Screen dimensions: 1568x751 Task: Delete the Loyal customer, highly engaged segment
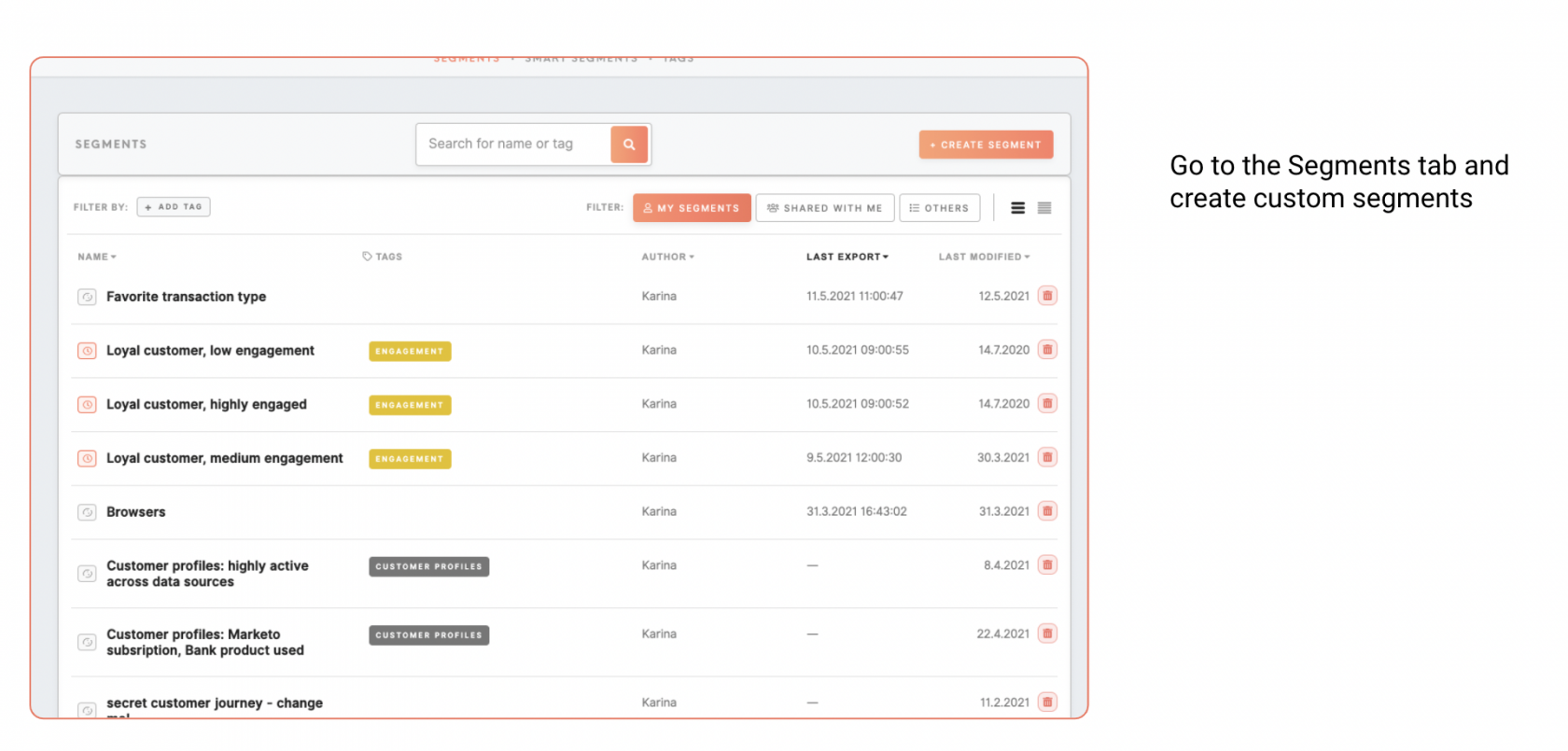(x=1047, y=404)
